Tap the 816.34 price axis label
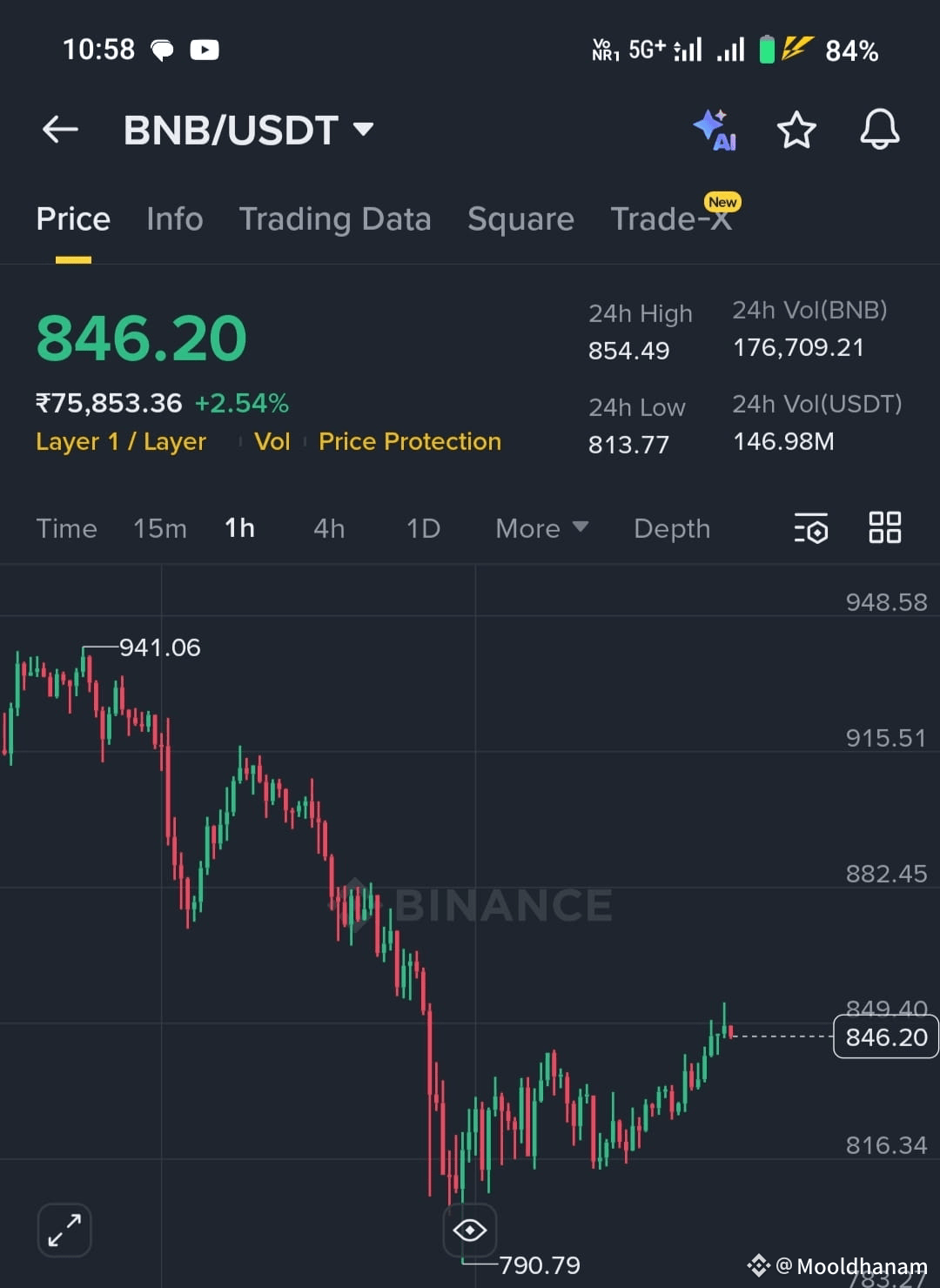 tap(886, 1145)
